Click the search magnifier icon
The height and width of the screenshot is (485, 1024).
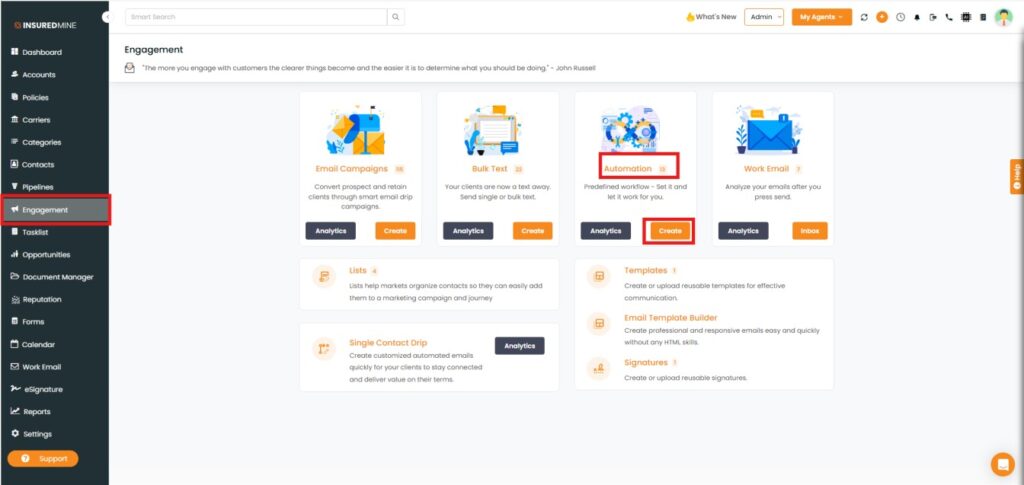tap(396, 17)
